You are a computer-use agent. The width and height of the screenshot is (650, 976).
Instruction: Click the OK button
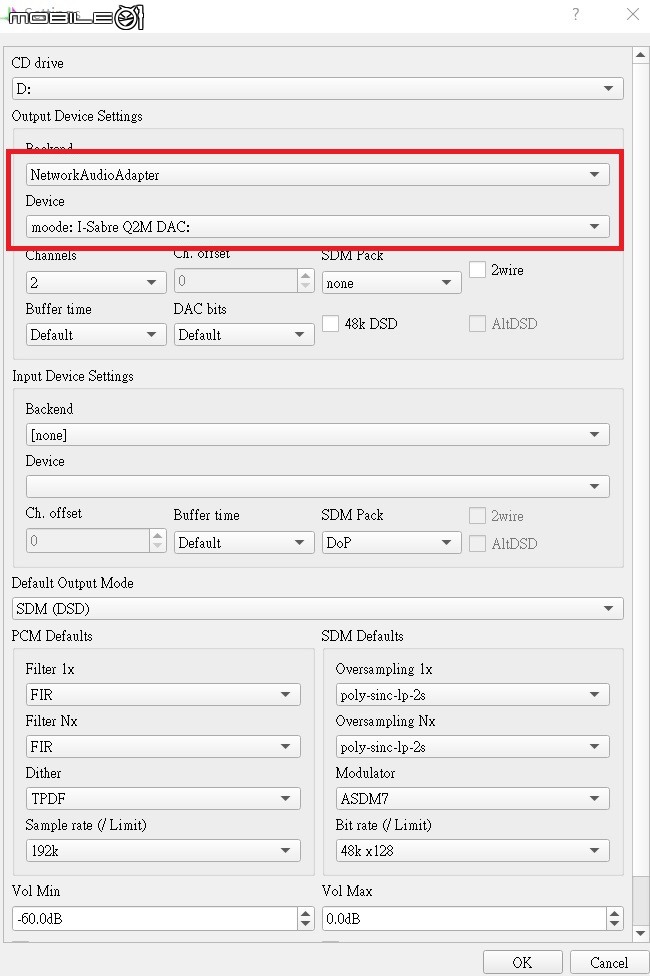coord(522,962)
